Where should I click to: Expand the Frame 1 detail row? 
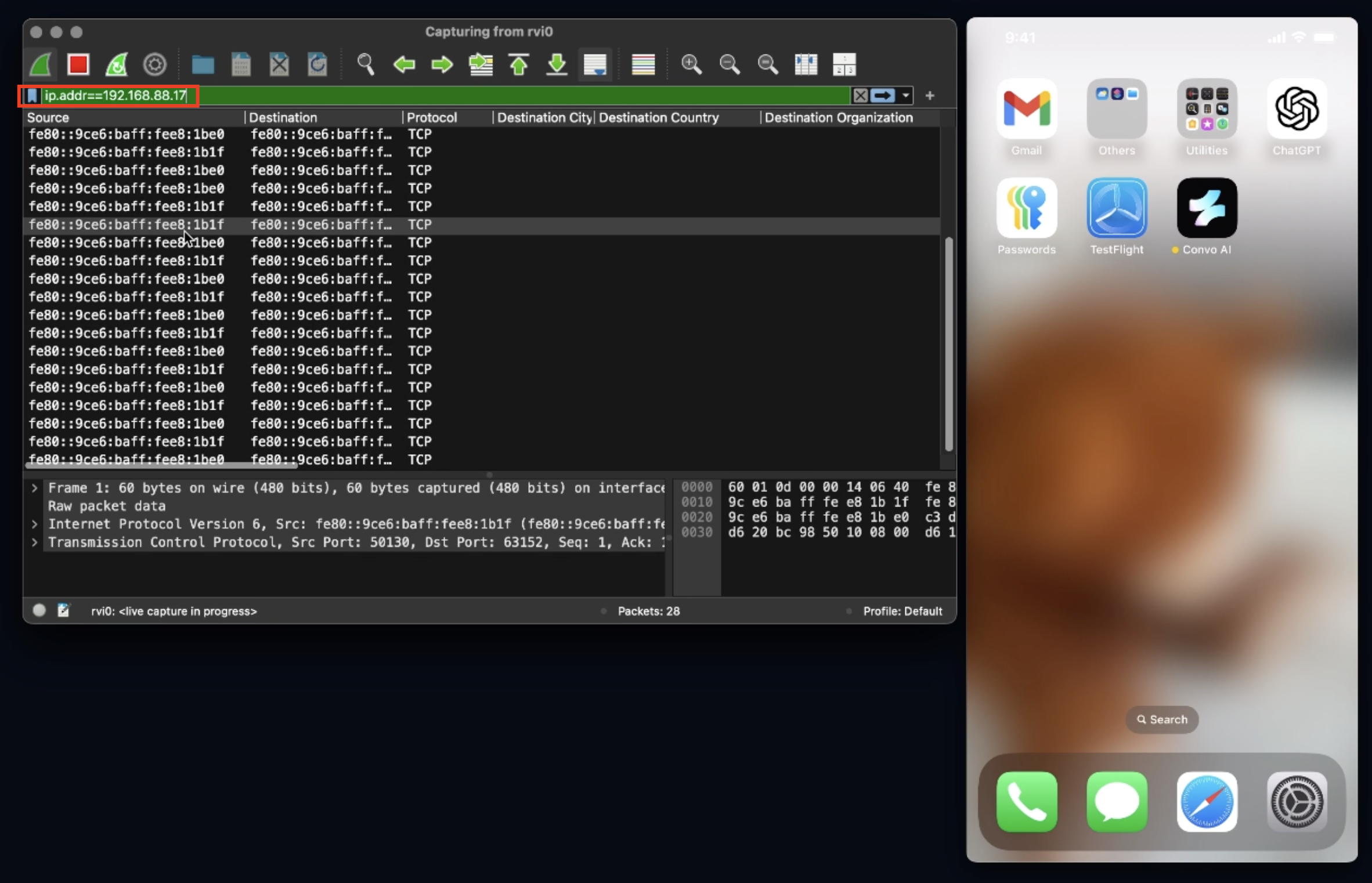35,488
